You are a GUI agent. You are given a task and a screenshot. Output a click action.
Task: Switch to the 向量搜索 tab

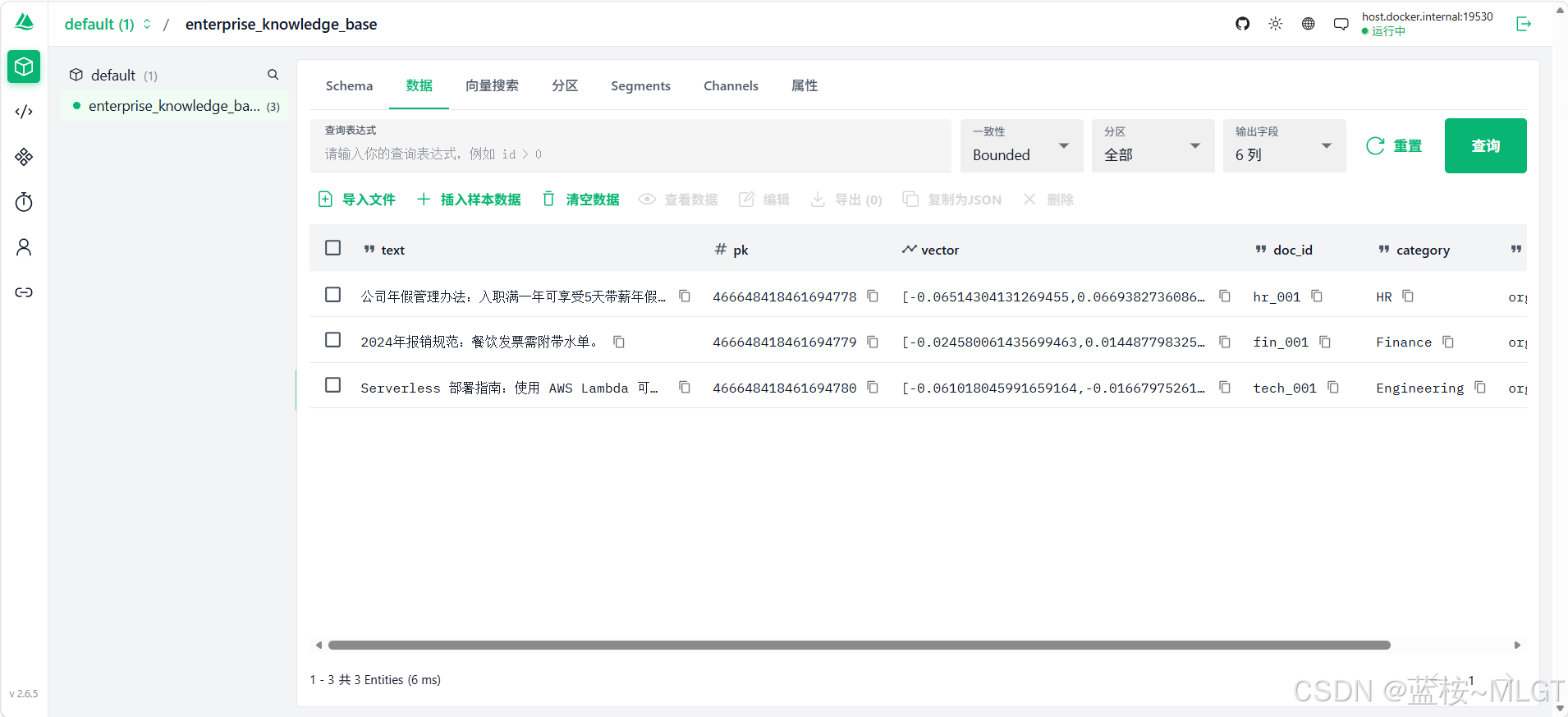492,85
